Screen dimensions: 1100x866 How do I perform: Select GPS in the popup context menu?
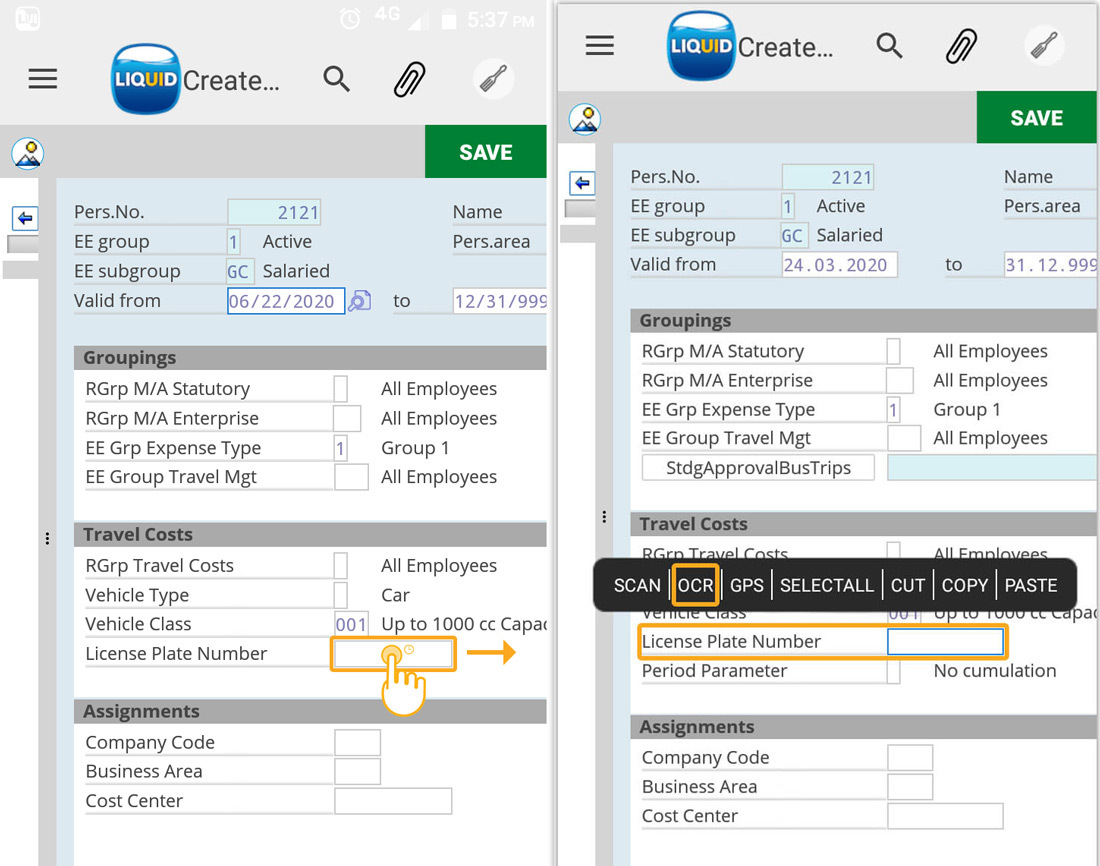tap(746, 586)
